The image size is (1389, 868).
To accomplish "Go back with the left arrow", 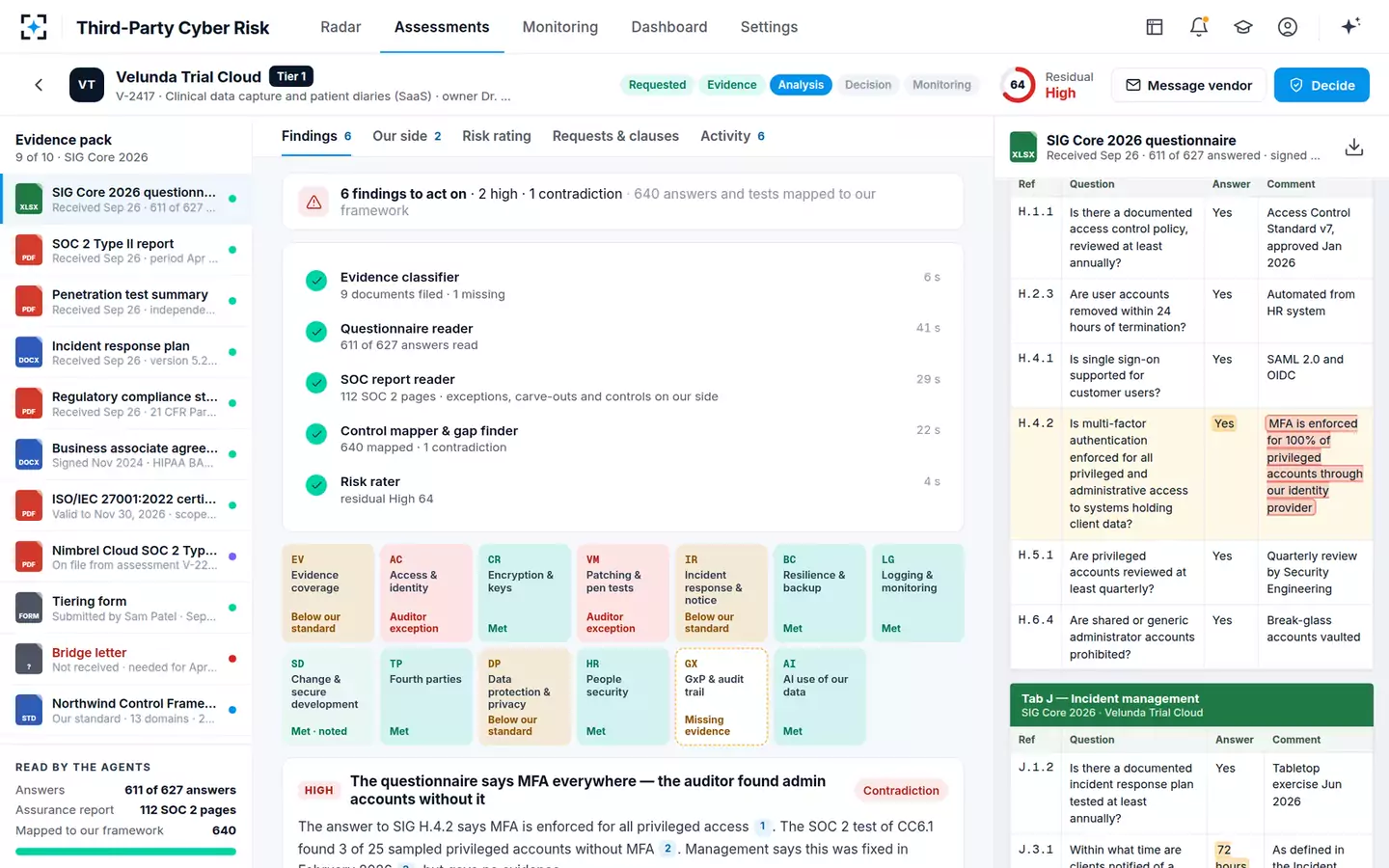I will 39,85.
